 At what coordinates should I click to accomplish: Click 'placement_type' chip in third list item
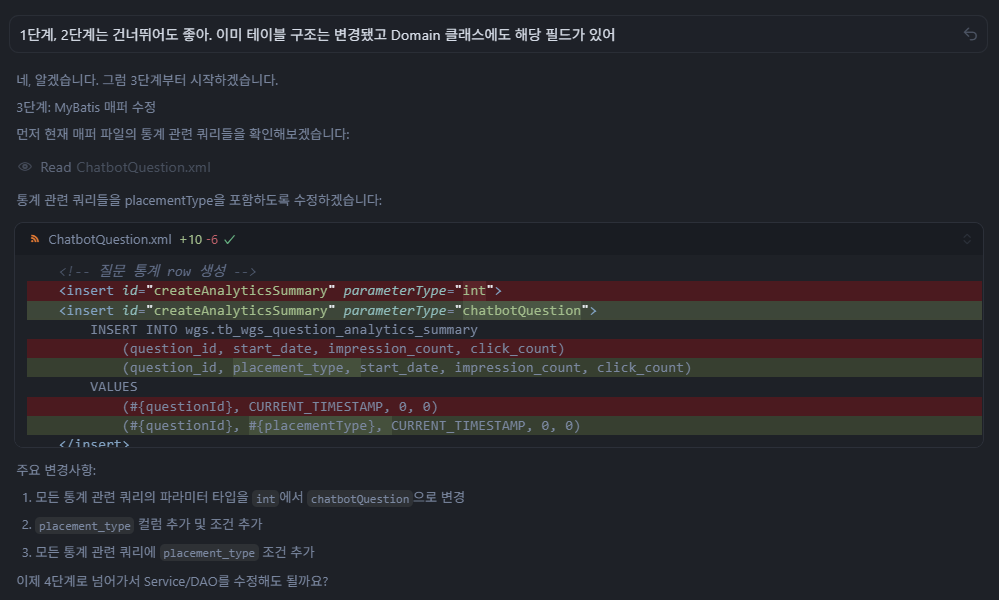coord(209,553)
